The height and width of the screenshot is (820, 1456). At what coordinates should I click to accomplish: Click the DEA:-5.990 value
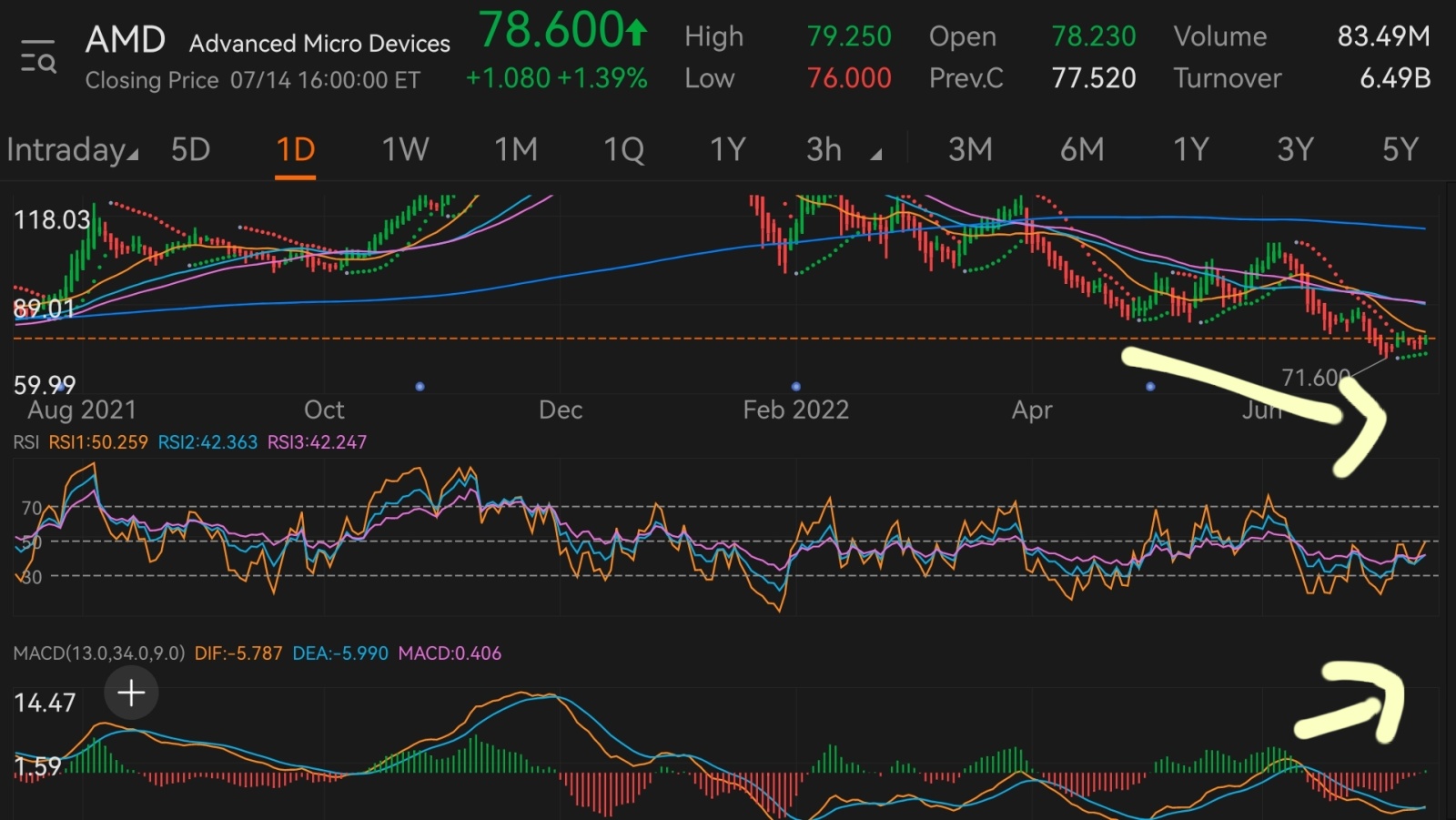[340, 653]
